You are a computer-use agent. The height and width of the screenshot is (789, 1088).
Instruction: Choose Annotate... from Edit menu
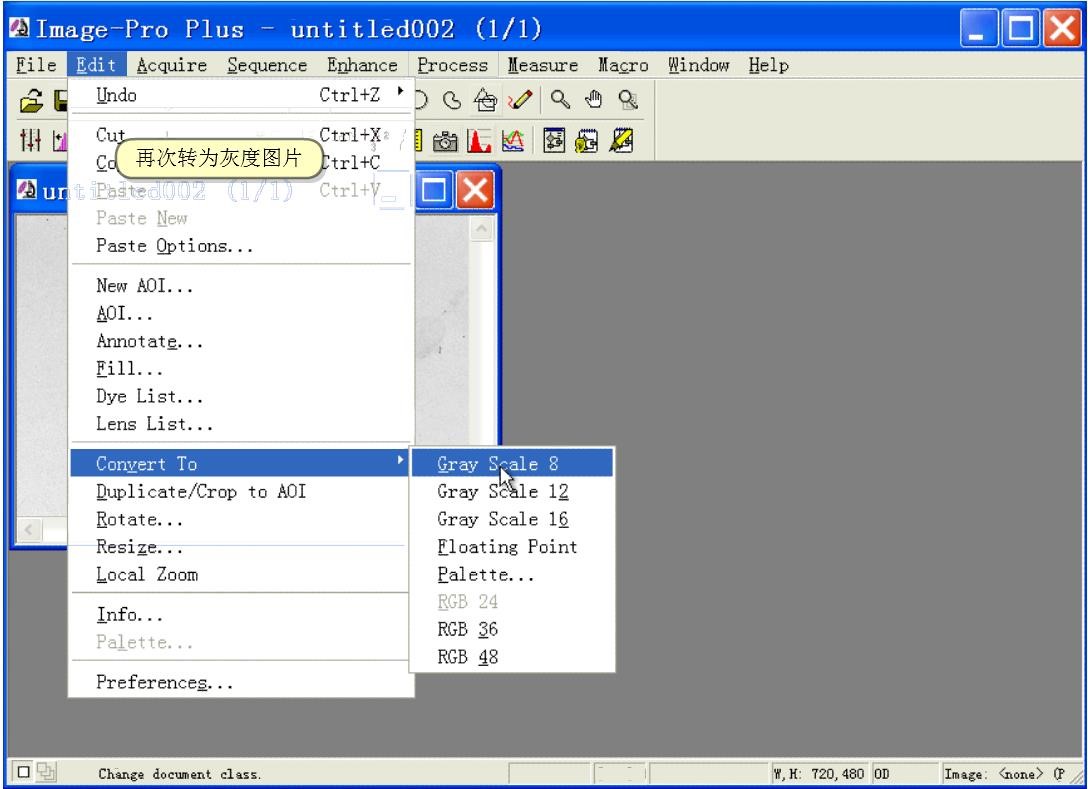(x=241, y=341)
